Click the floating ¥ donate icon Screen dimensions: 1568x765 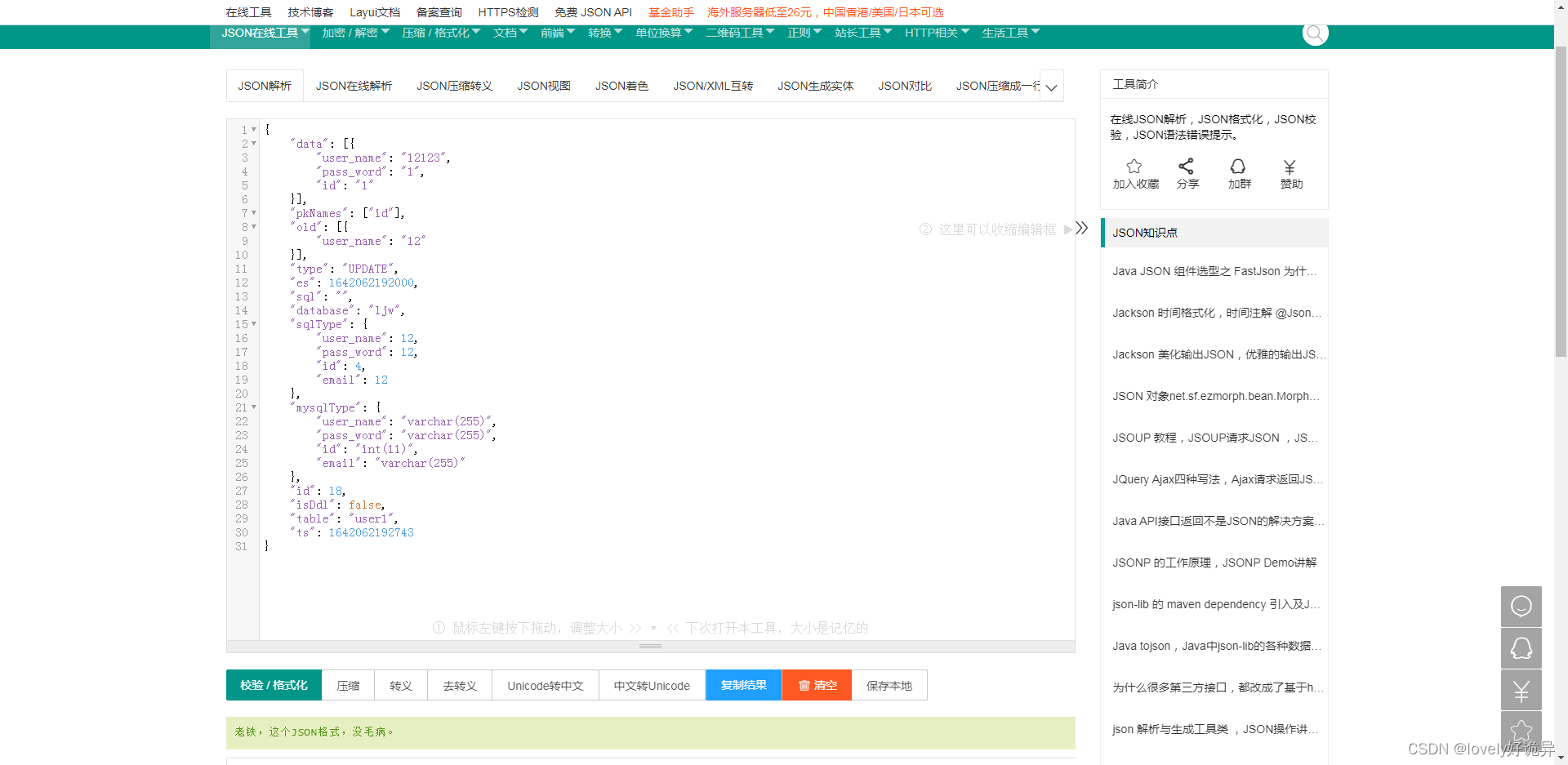1521,690
